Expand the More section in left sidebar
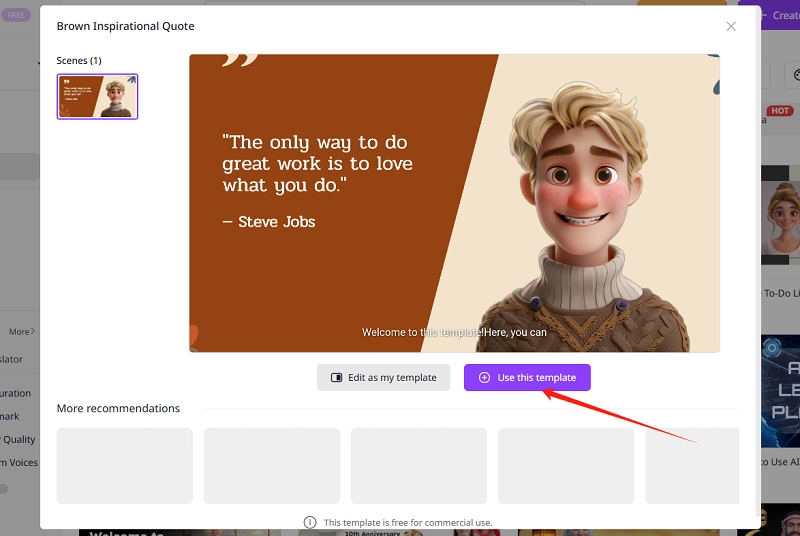This screenshot has height=536, width=800. tap(22, 332)
